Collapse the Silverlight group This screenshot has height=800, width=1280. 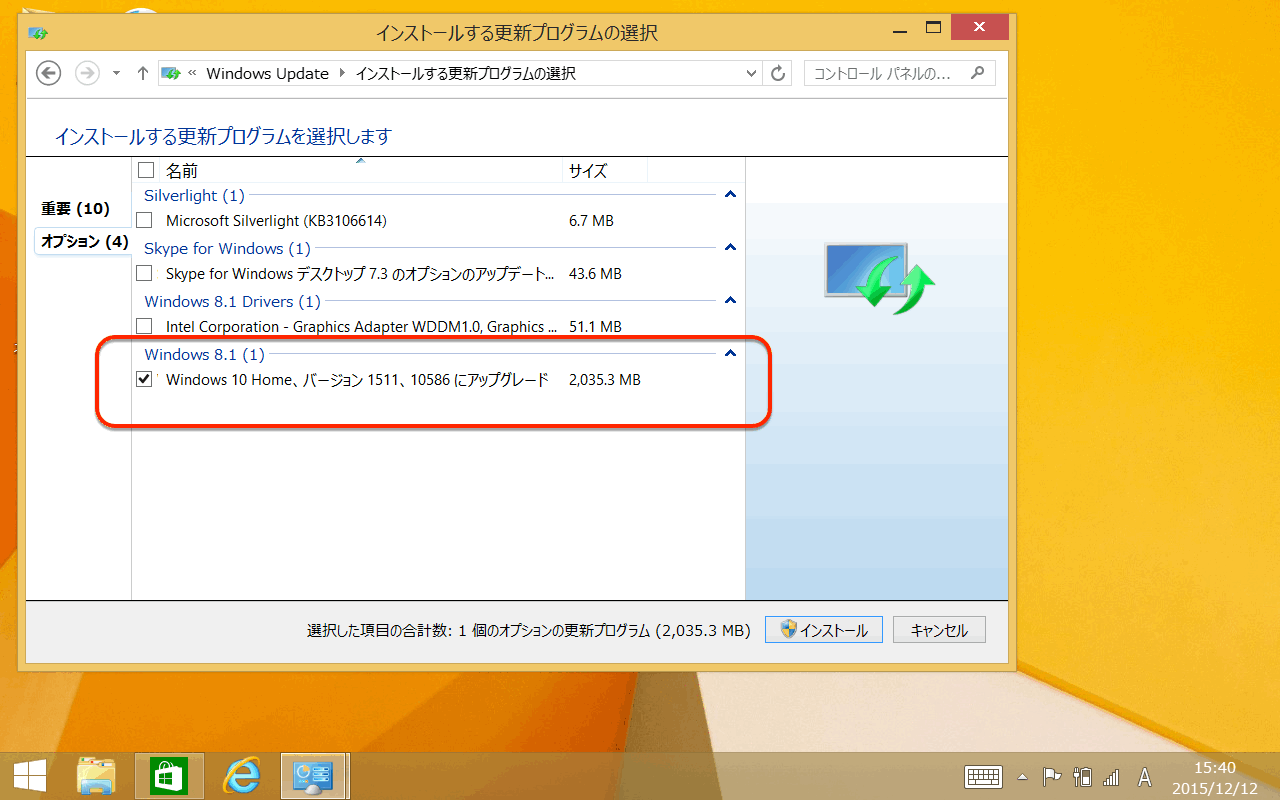tap(730, 195)
